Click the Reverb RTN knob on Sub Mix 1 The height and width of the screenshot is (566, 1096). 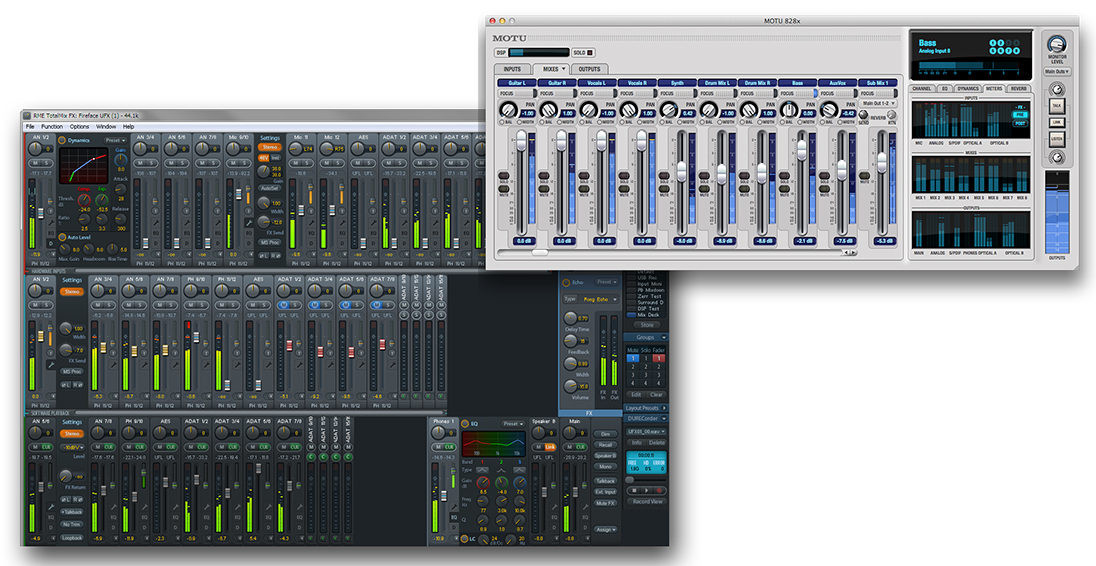coord(892,115)
